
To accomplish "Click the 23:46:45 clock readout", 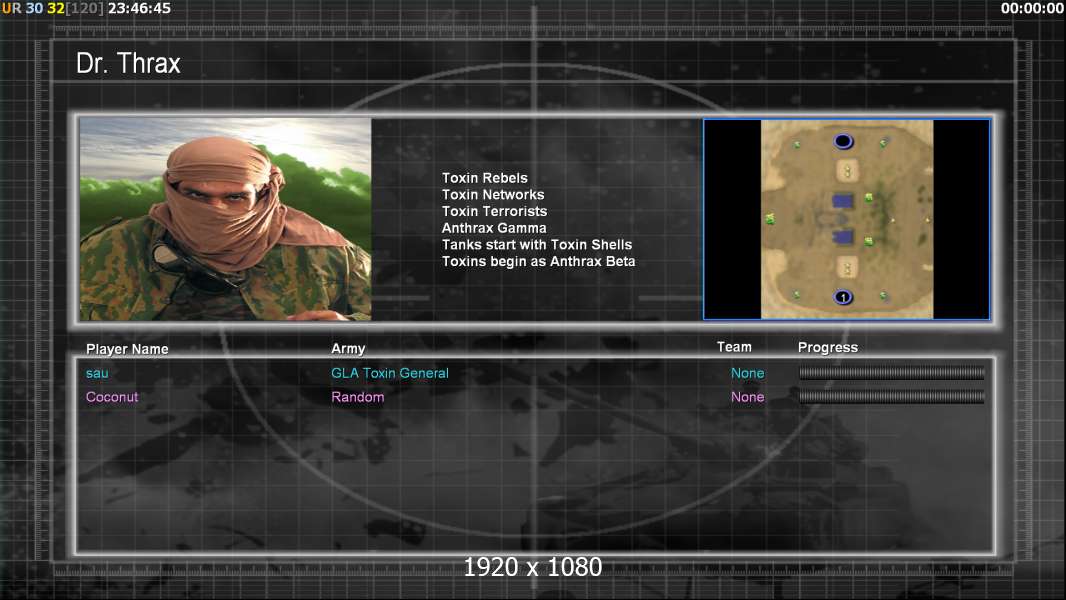I will coord(139,8).
